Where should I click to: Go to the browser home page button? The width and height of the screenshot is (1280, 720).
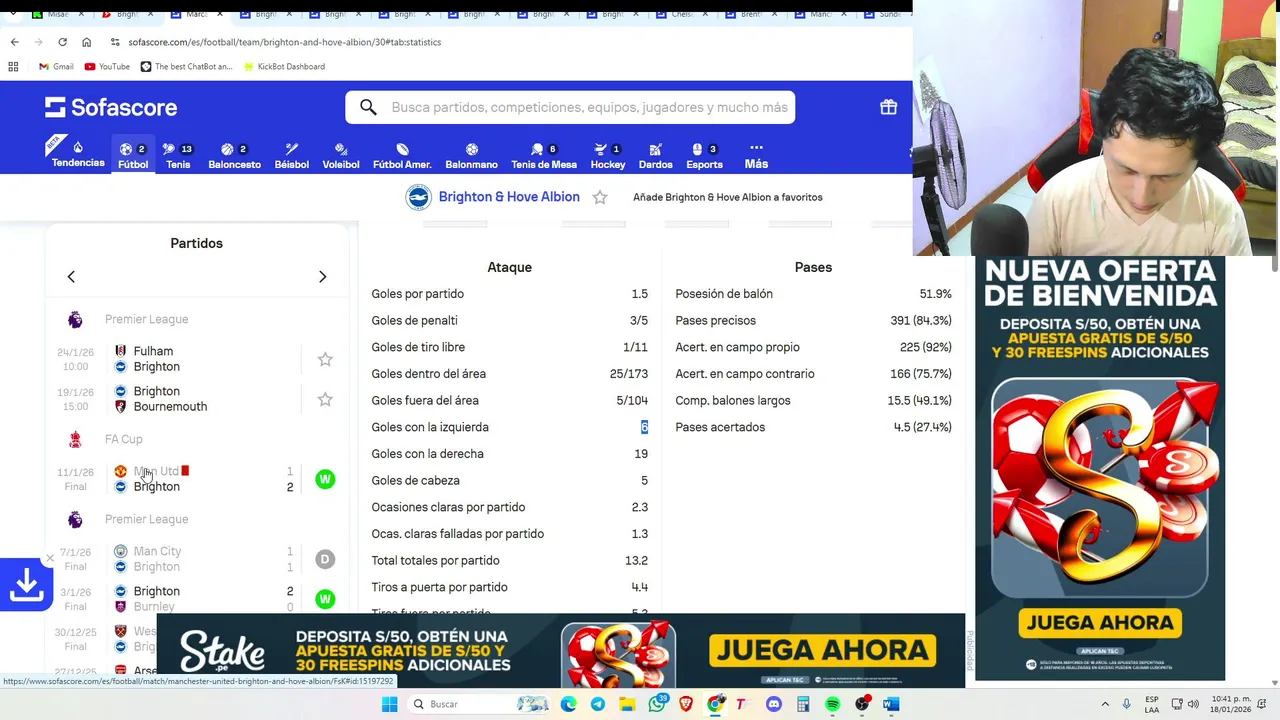(86, 42)
